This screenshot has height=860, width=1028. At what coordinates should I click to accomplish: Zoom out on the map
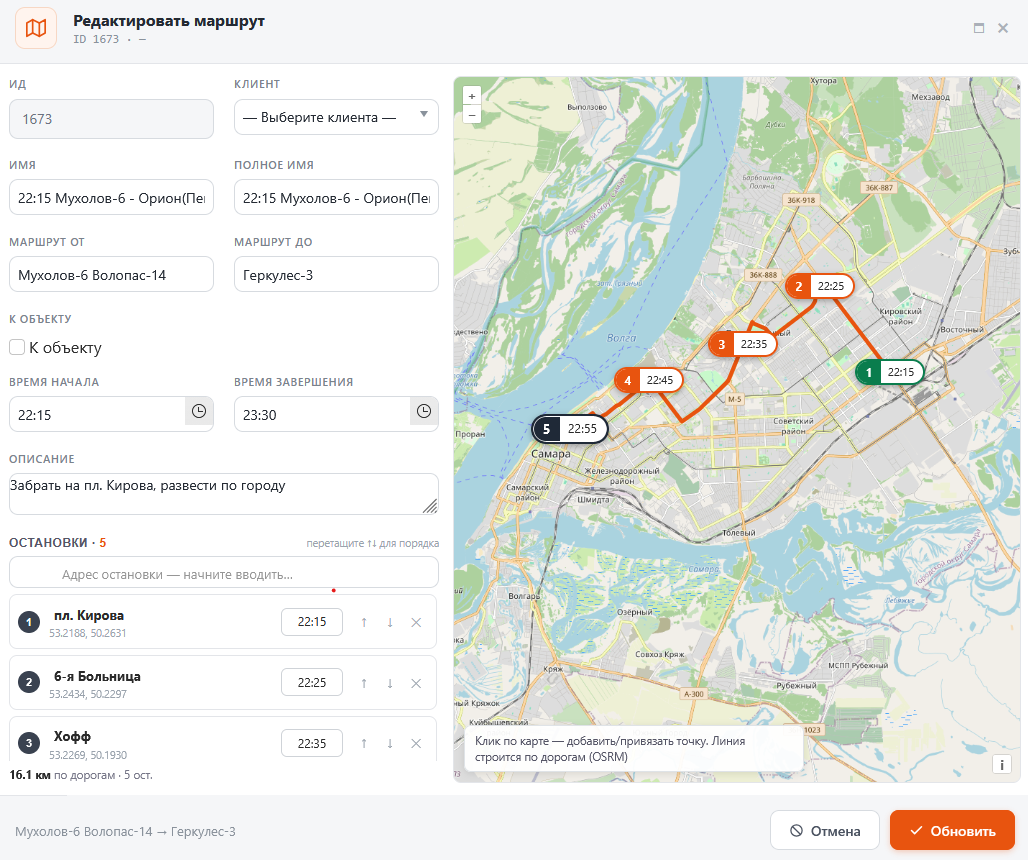(471, 115)
